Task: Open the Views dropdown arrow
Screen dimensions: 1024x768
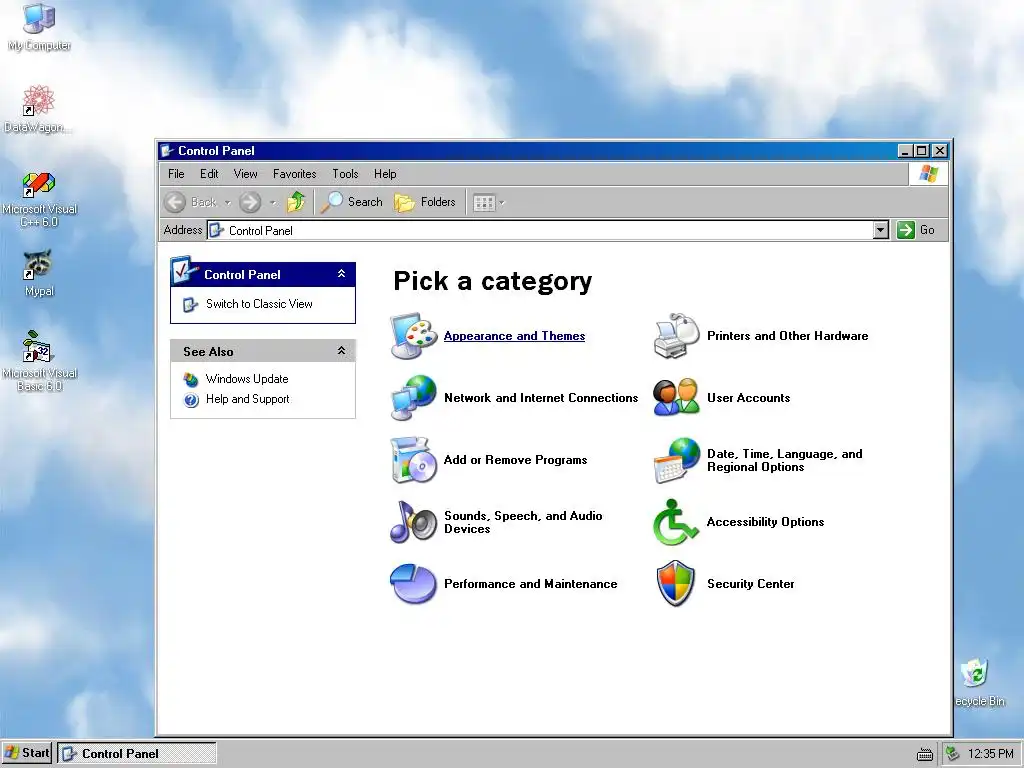Action: (502, 202)
